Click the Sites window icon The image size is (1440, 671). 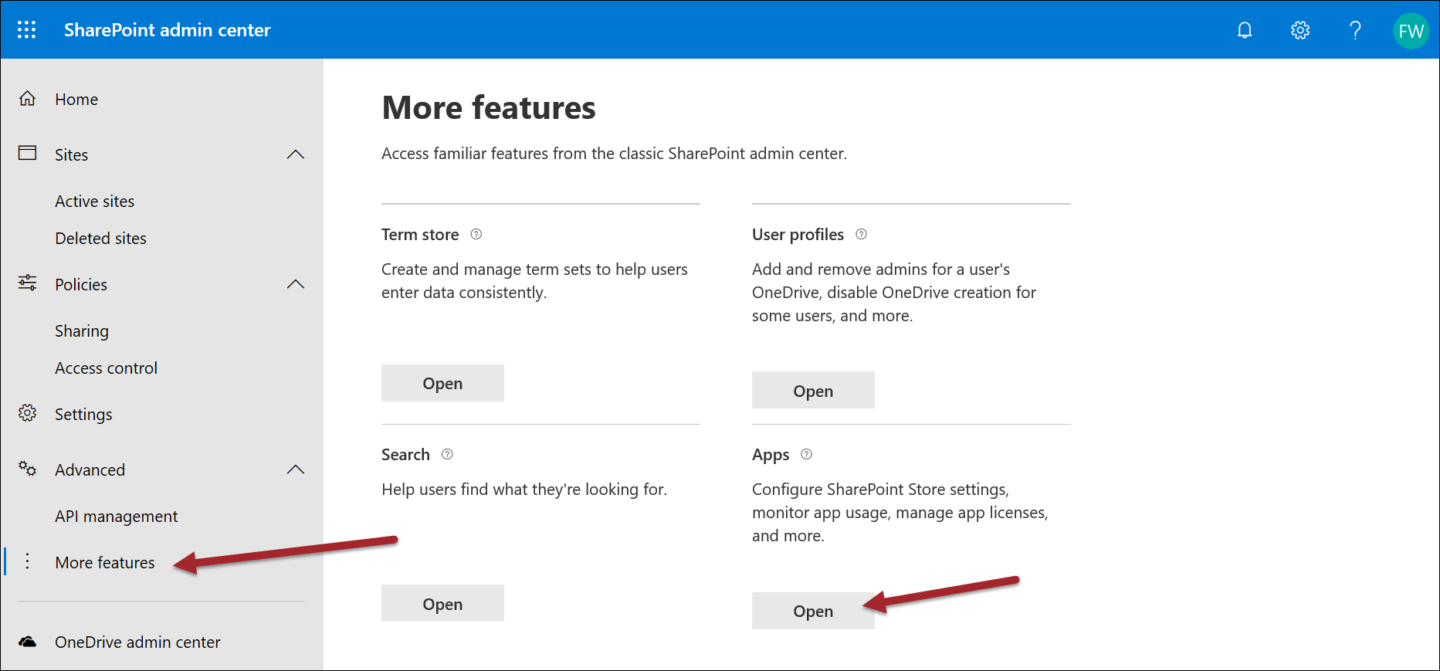(x=27, y=154)
